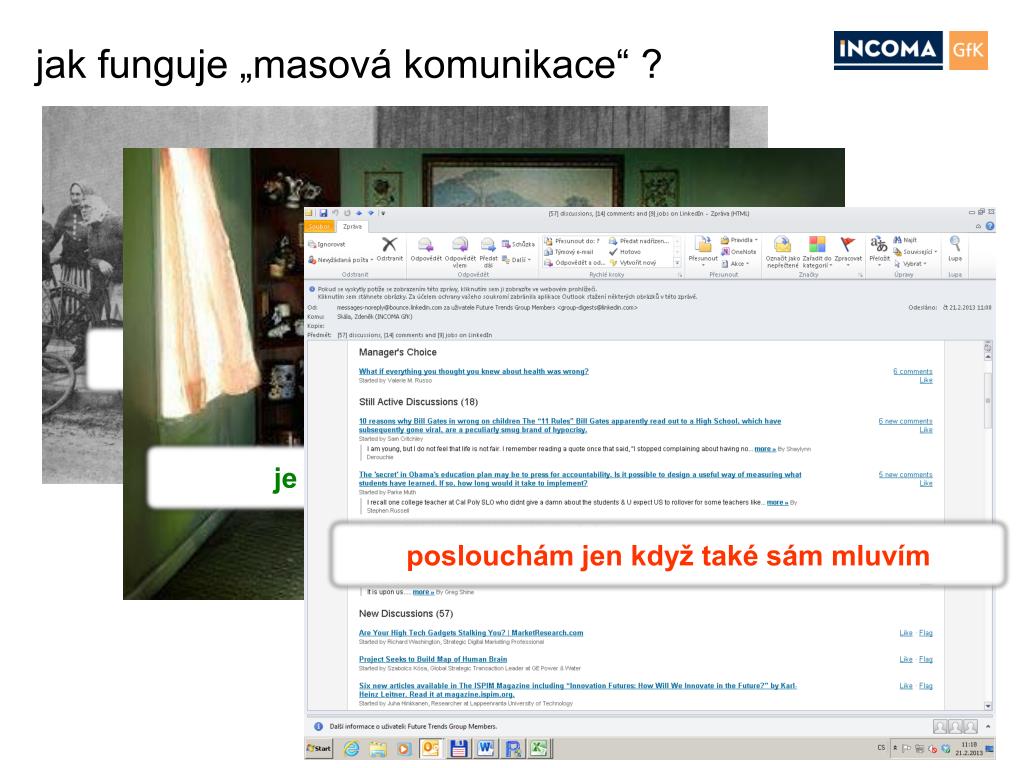The width and height of the screenshot is (1024, 768).
Task: Open 'Are Your High Tech Gadgets Stalking You?' link
Action: pyautogui.click(x=471, y=633)
